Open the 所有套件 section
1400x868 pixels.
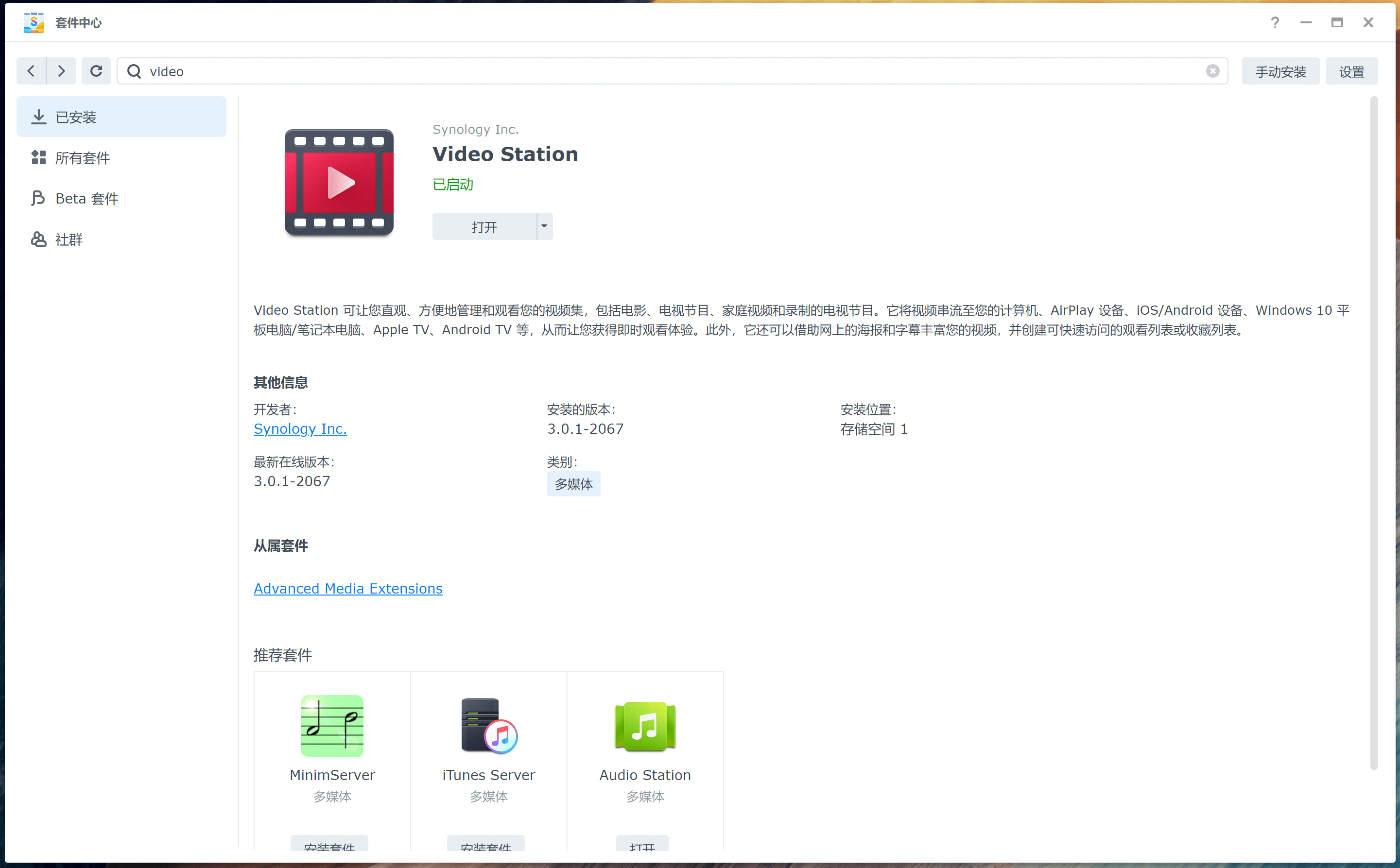tap(121, 157)
